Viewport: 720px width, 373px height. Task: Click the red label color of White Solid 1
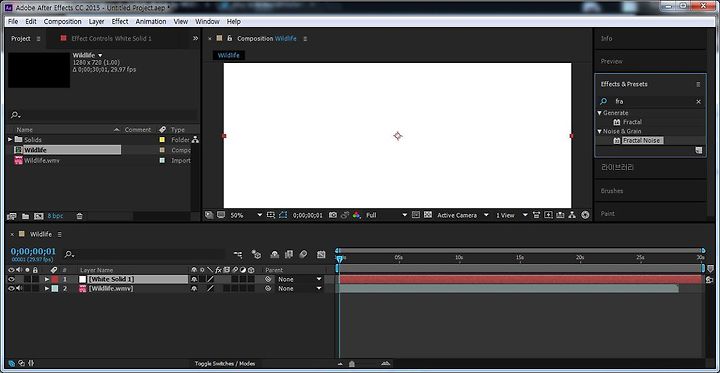(55, 279)
